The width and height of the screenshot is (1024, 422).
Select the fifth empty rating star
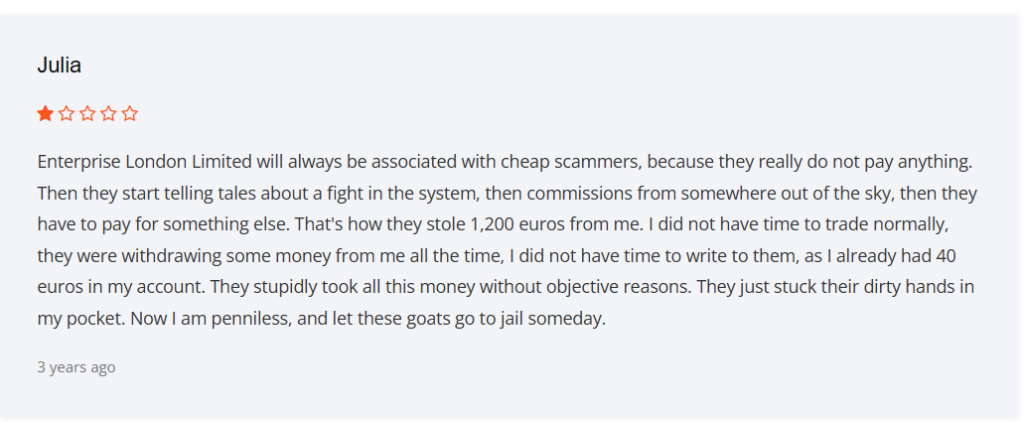tap(130, 114)
